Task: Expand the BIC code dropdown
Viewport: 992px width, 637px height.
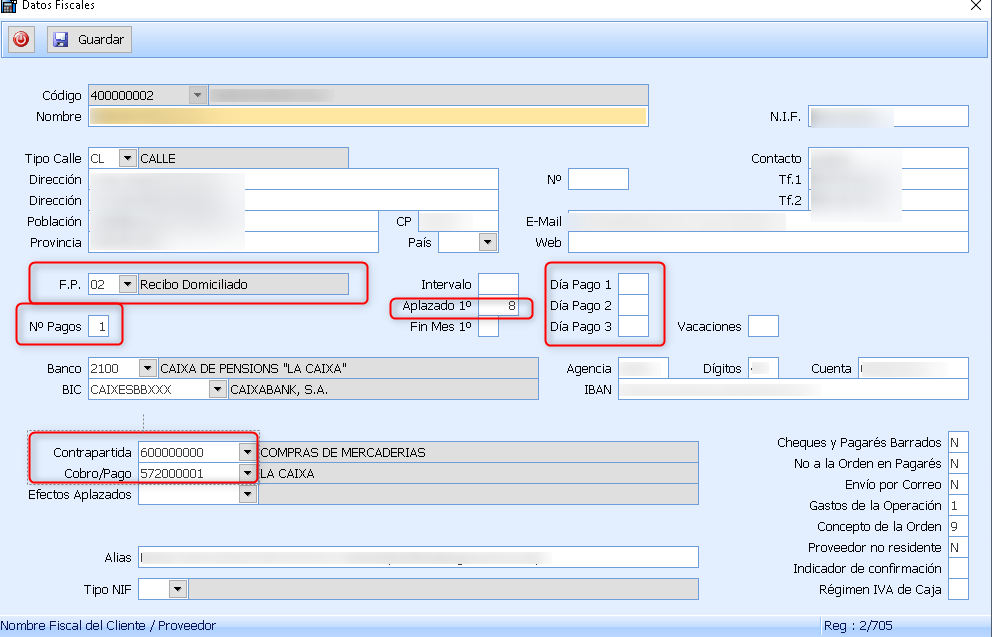Action: coord(217,389)
